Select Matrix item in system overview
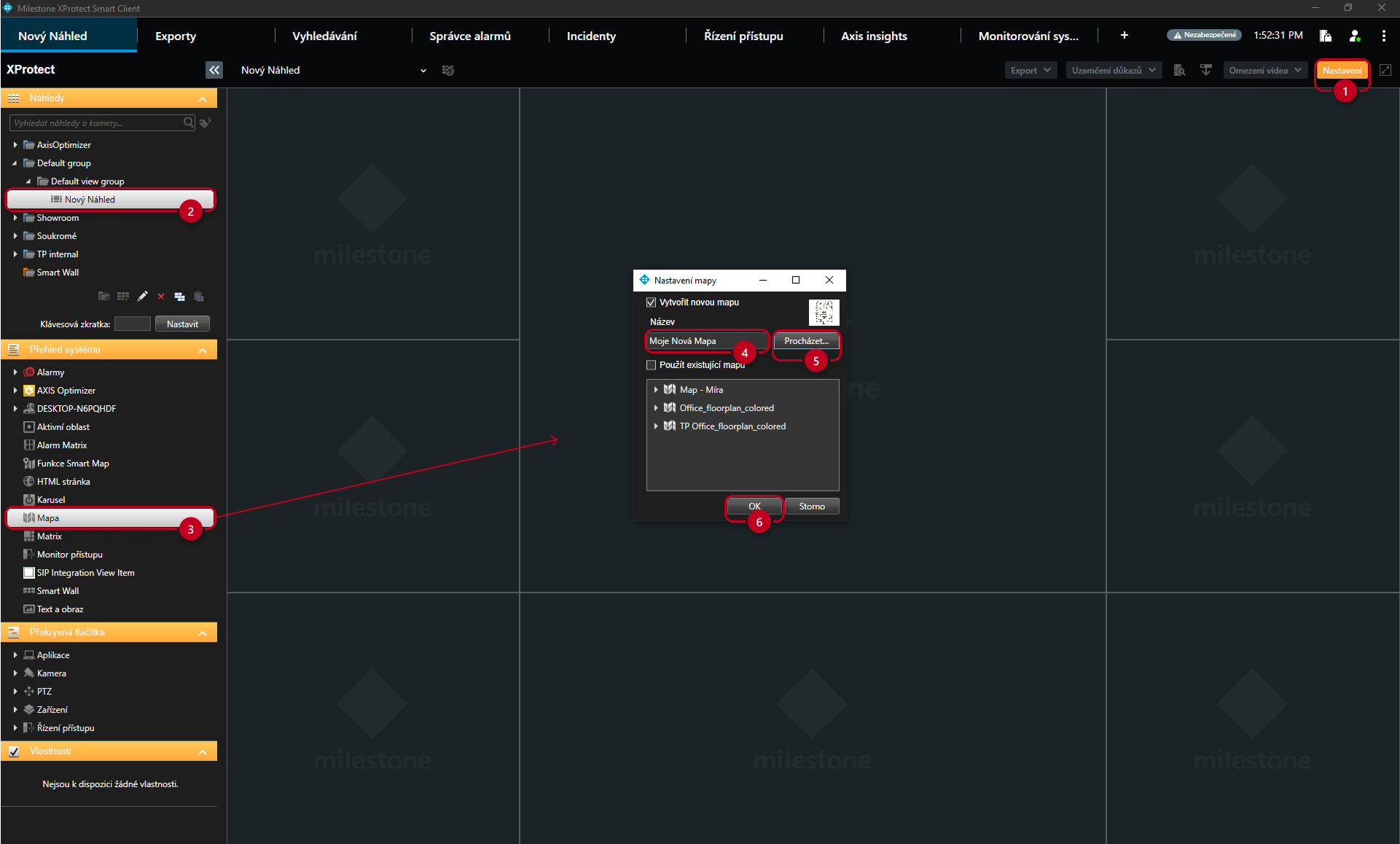Screen dimensions: 1400x844 point(49,536)
